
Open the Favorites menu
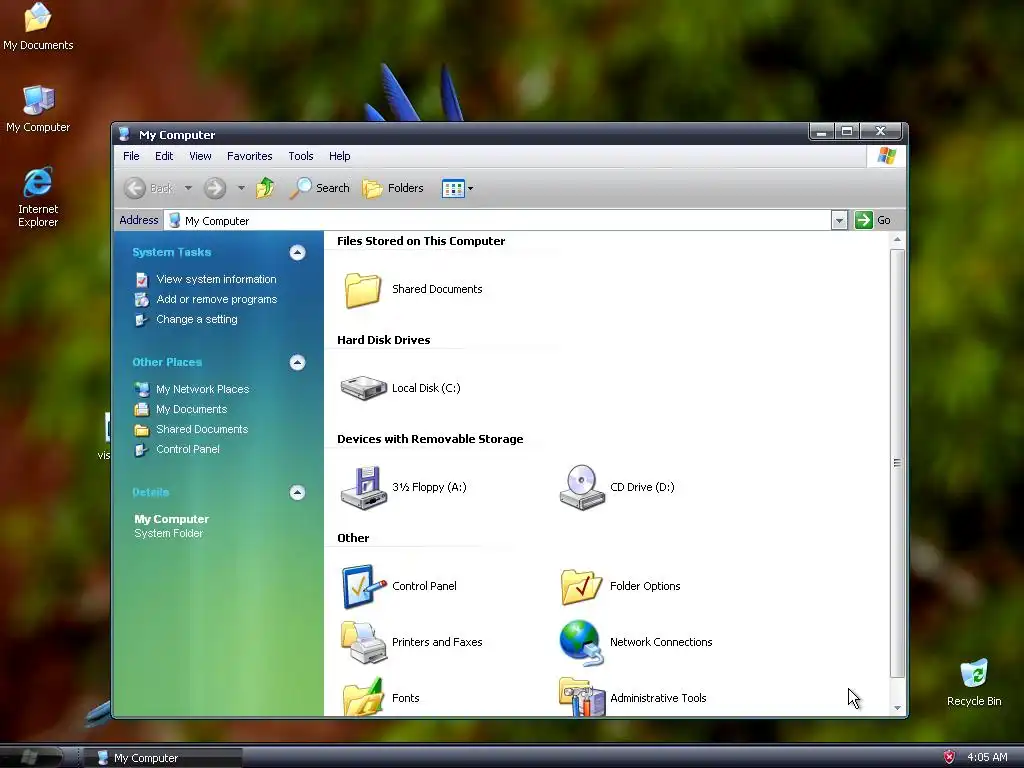point(249,156)
